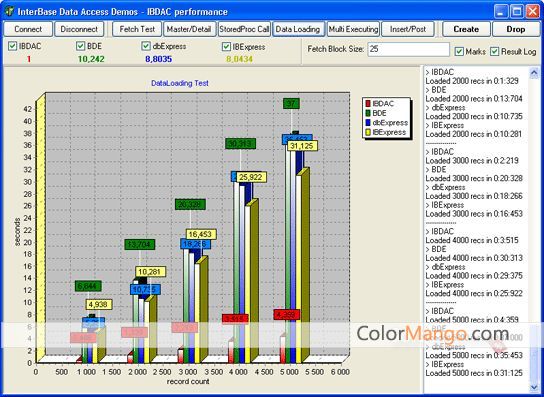Select the Master/Detail test button

pos(189,29)
